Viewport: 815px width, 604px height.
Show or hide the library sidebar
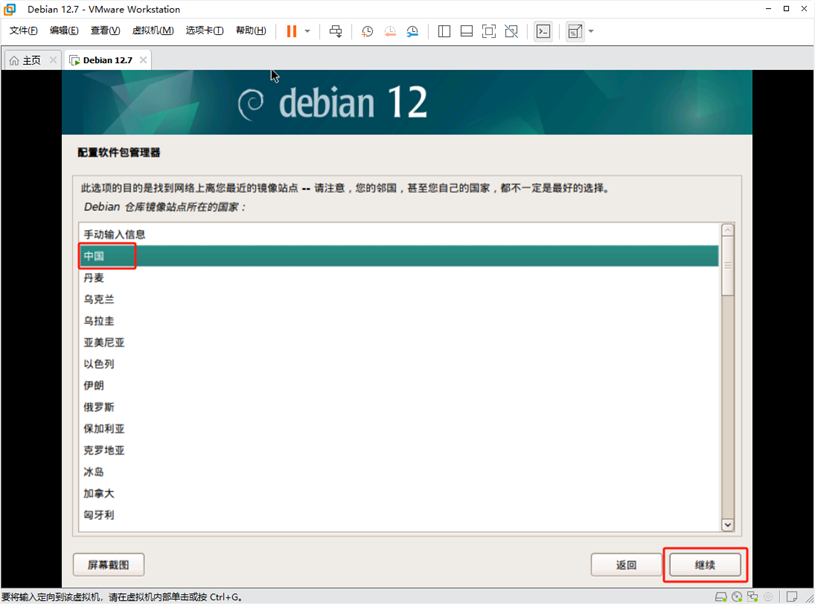point(444,31)
